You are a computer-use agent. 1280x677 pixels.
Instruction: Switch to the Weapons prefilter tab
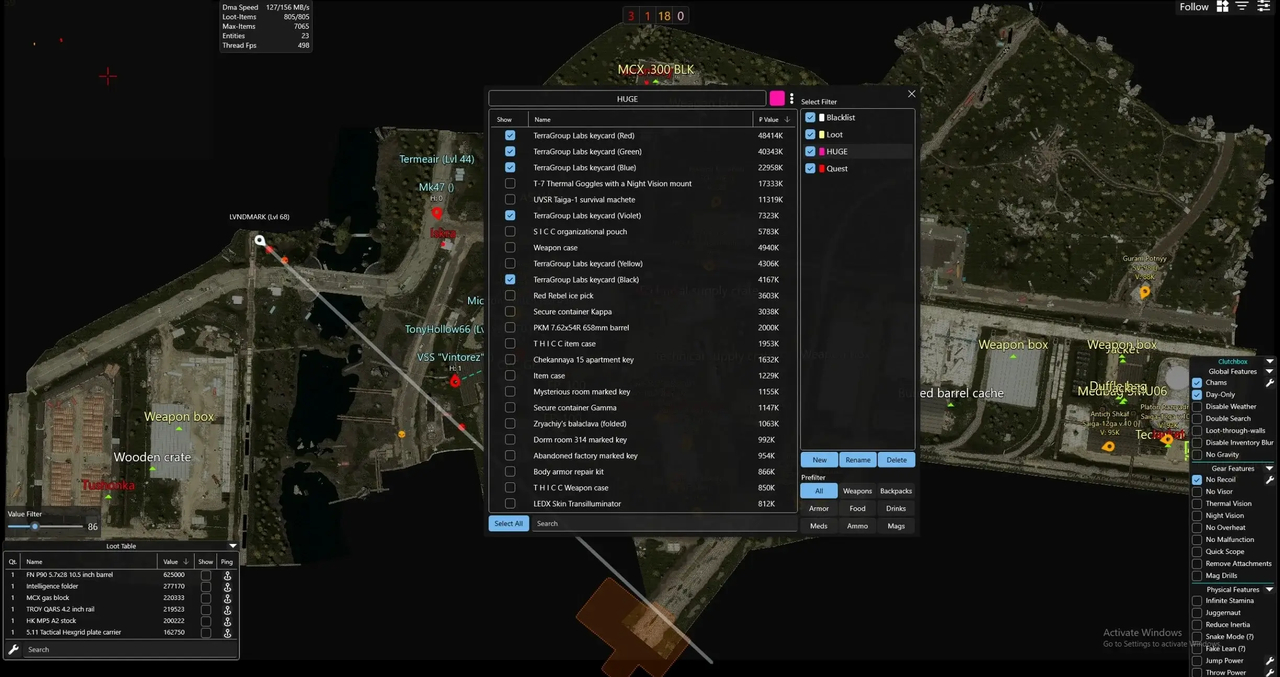857,490
